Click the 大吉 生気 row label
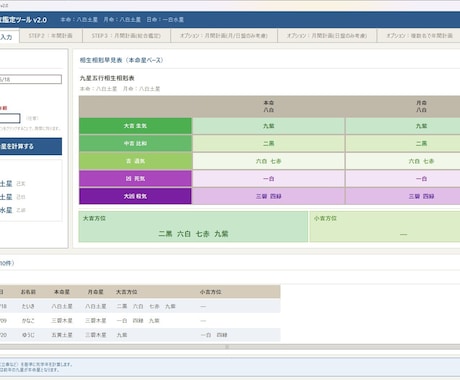The image size is (460, 380). 135,126
